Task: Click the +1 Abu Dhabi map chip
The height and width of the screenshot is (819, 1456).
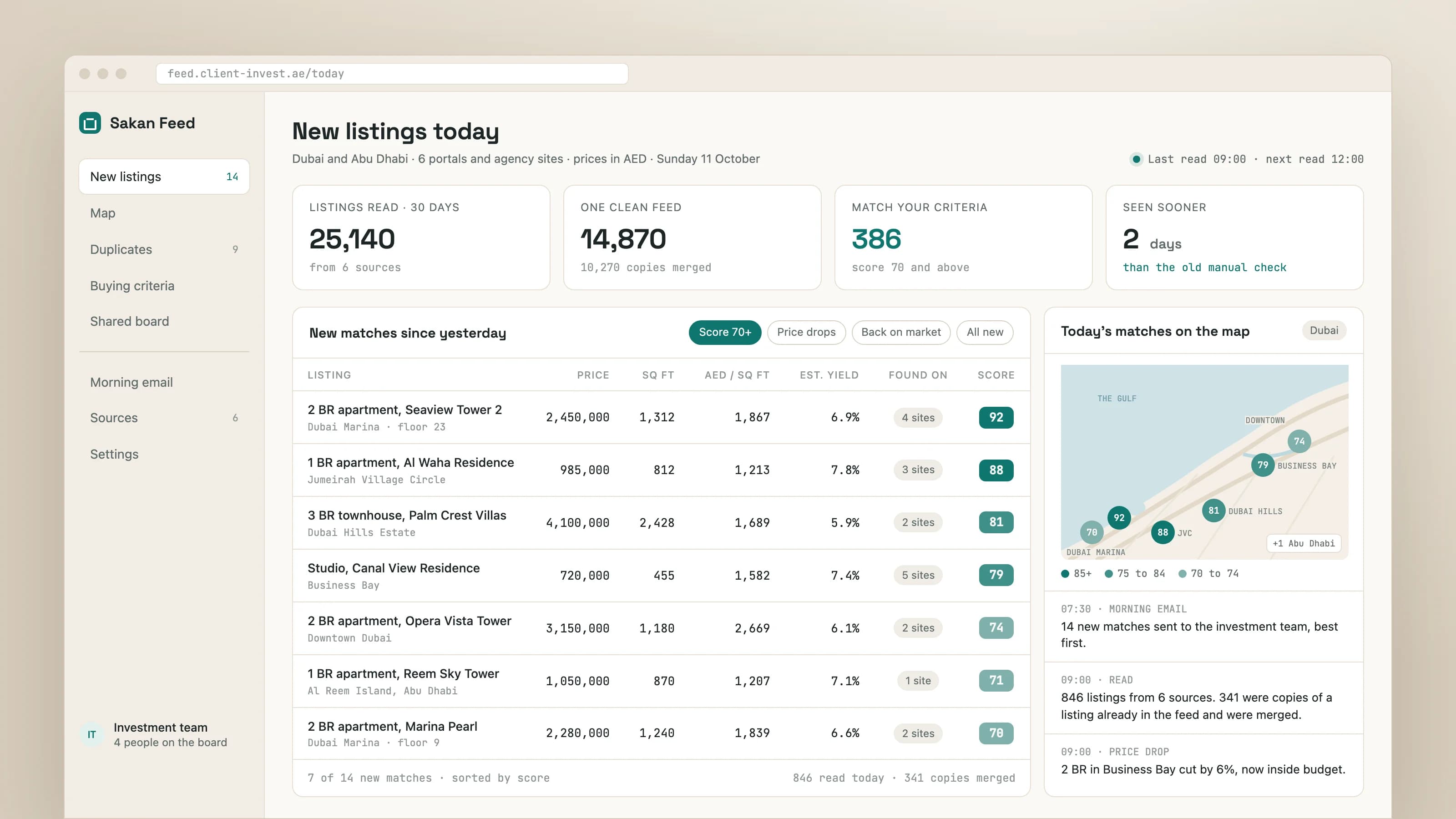Action: 1304,543
